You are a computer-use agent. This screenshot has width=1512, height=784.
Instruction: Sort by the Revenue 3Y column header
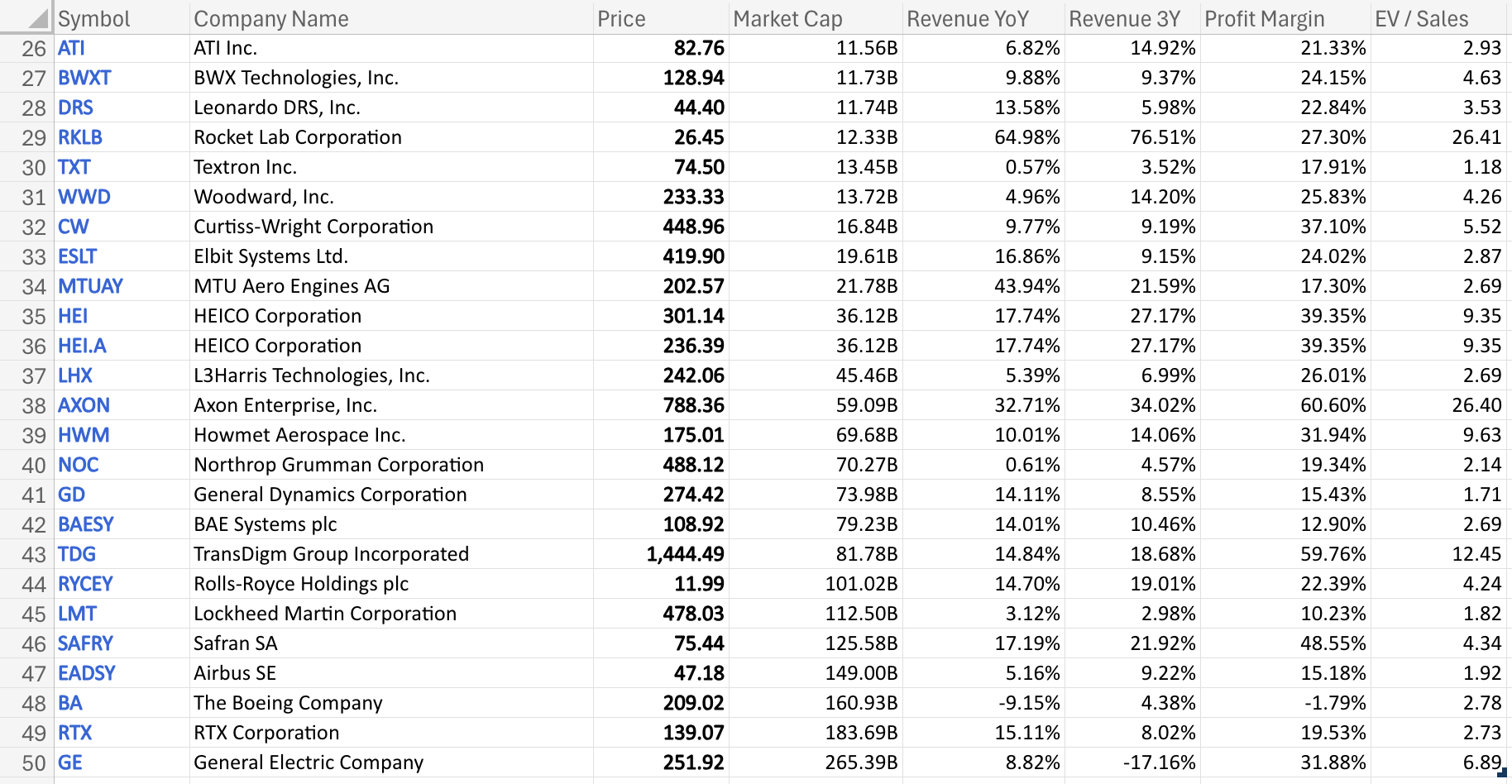[1128, 18]
